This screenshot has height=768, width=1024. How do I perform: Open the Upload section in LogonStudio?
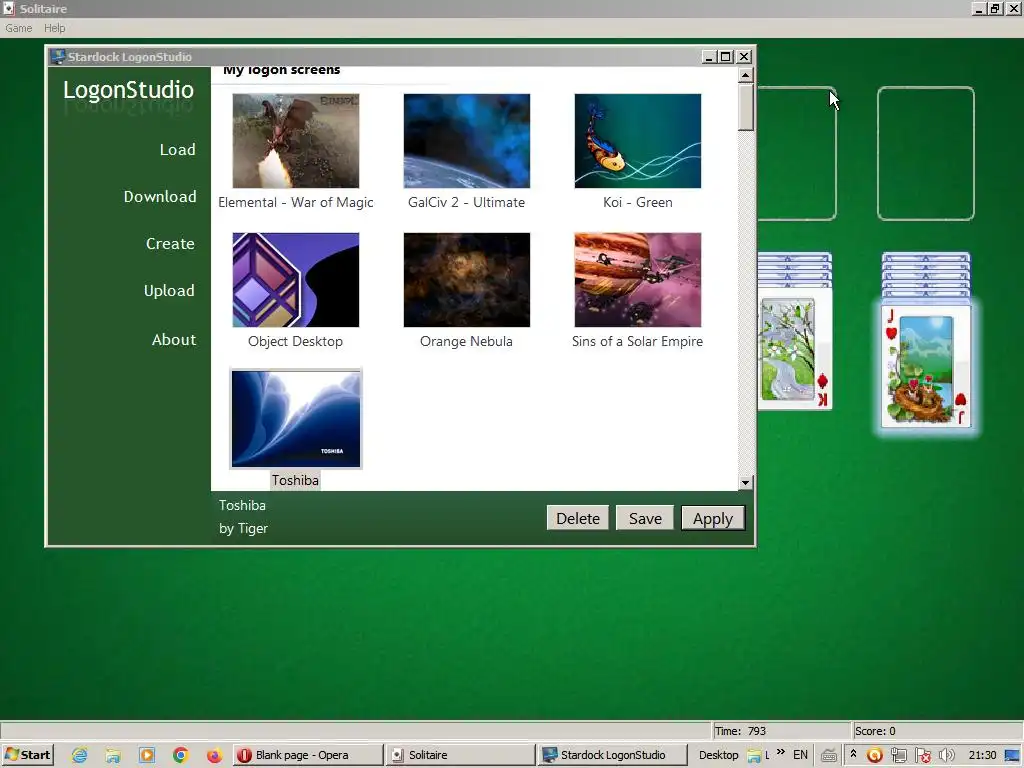(169, 291)
